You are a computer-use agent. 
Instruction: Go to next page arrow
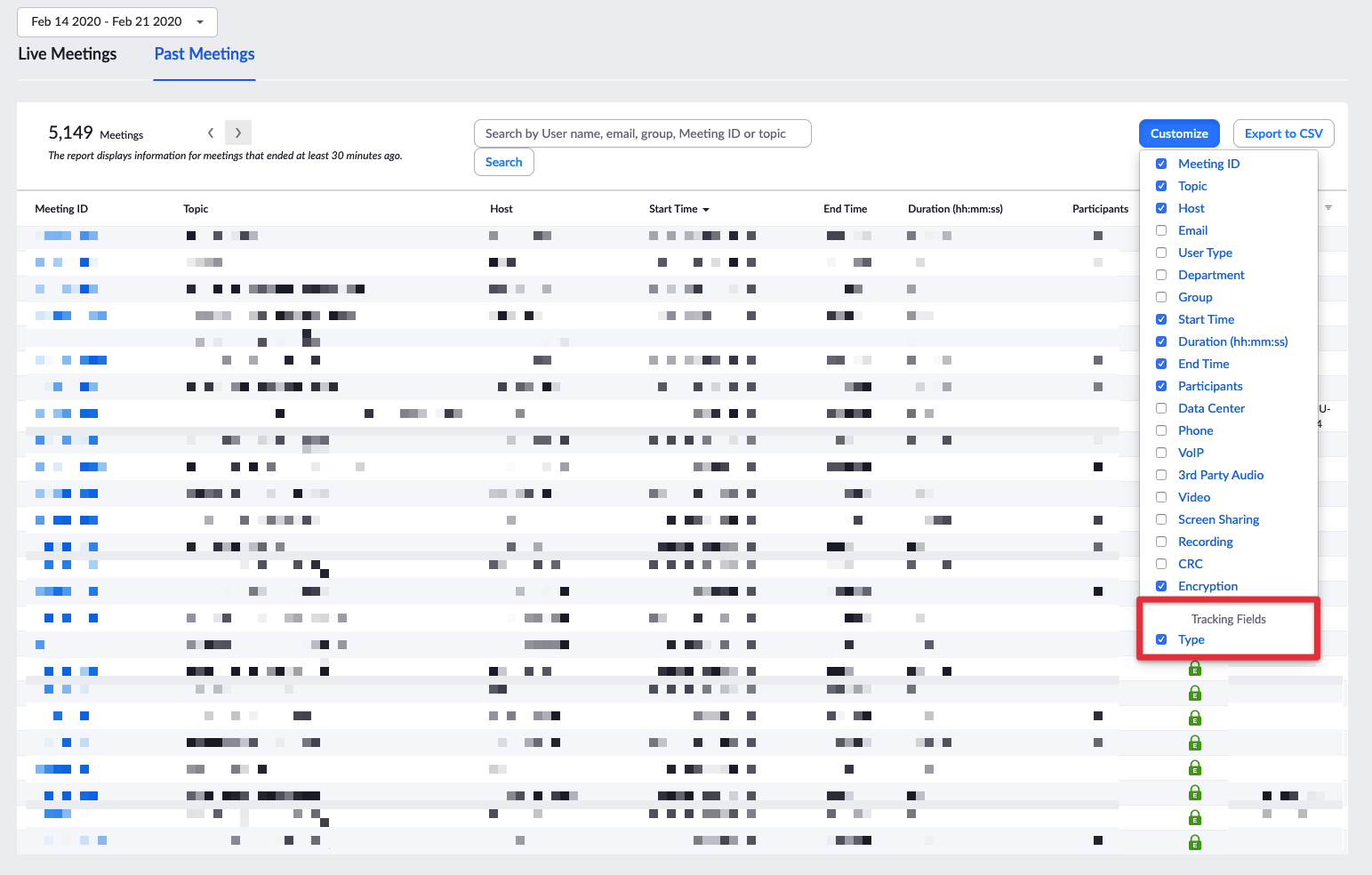238,132
